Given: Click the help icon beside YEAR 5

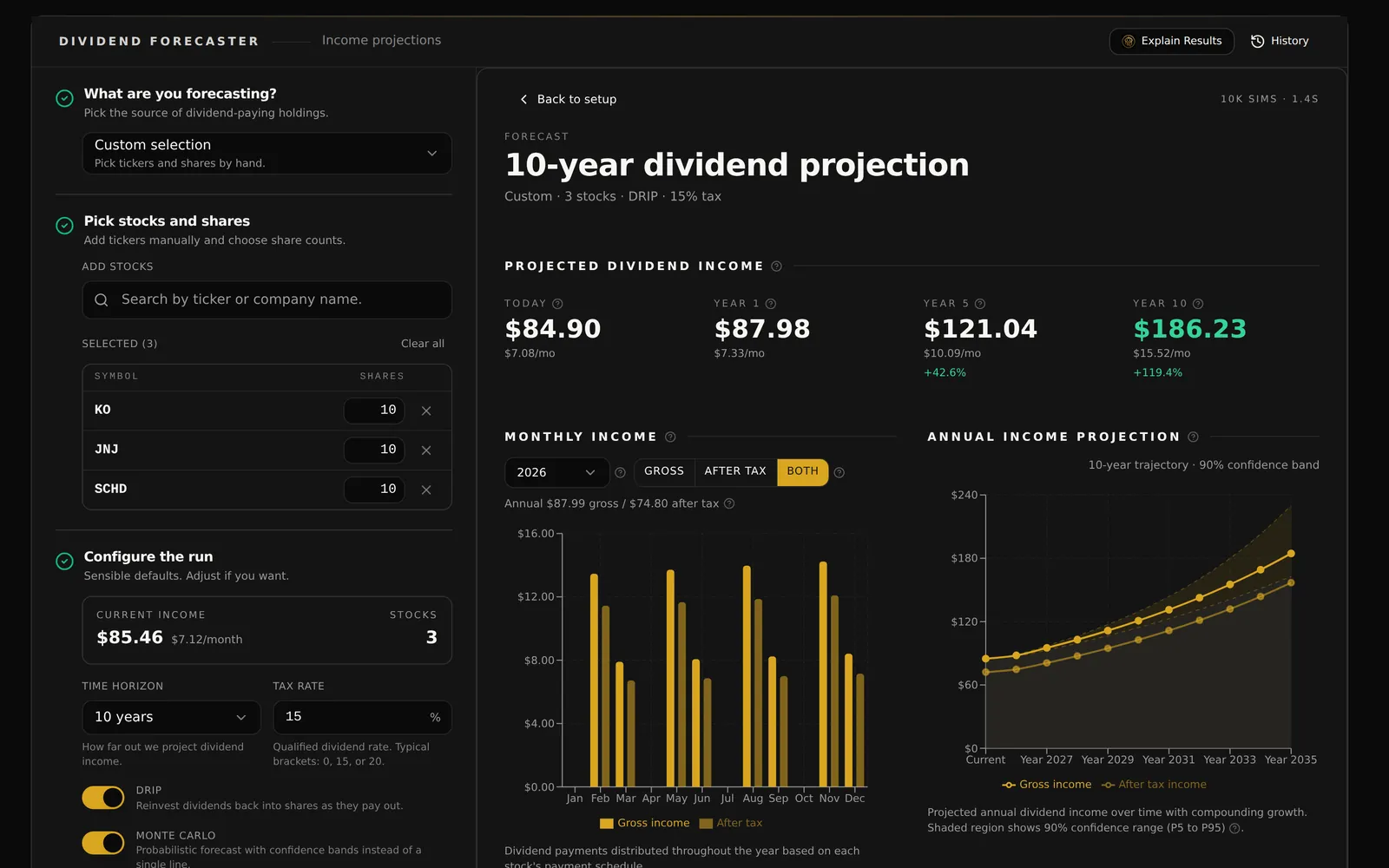Looking at the screenshot, I should (x=980, y=304).
